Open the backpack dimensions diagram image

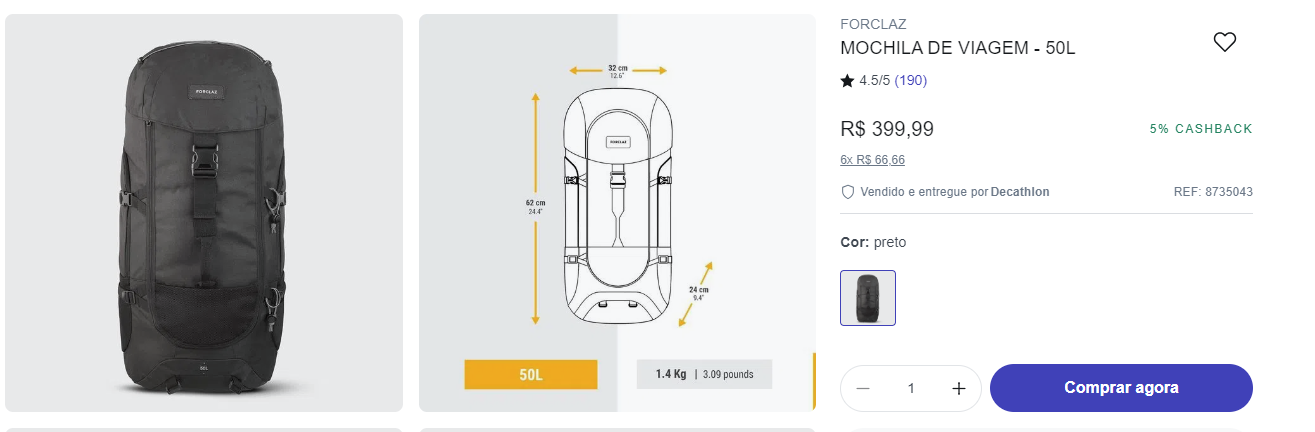point(617,213)
